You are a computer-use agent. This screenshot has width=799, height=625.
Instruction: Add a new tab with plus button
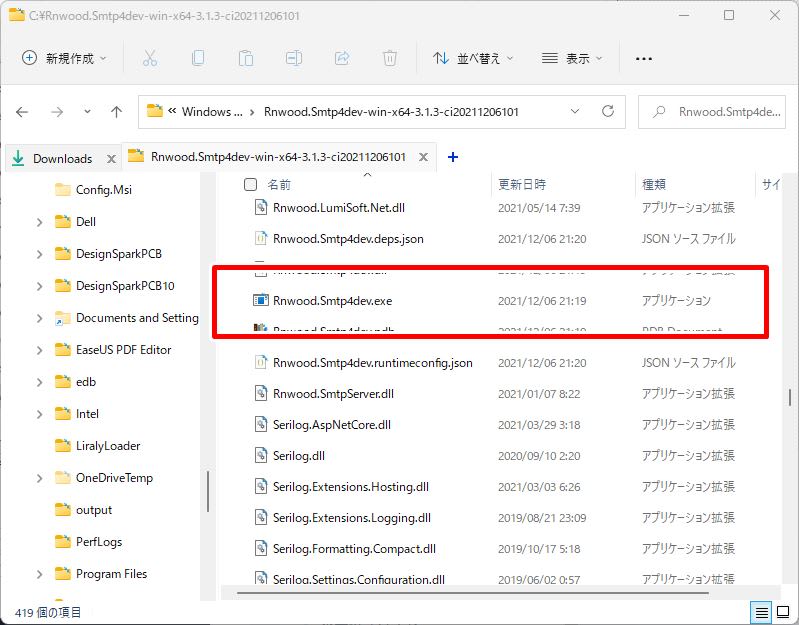[452, 157]
